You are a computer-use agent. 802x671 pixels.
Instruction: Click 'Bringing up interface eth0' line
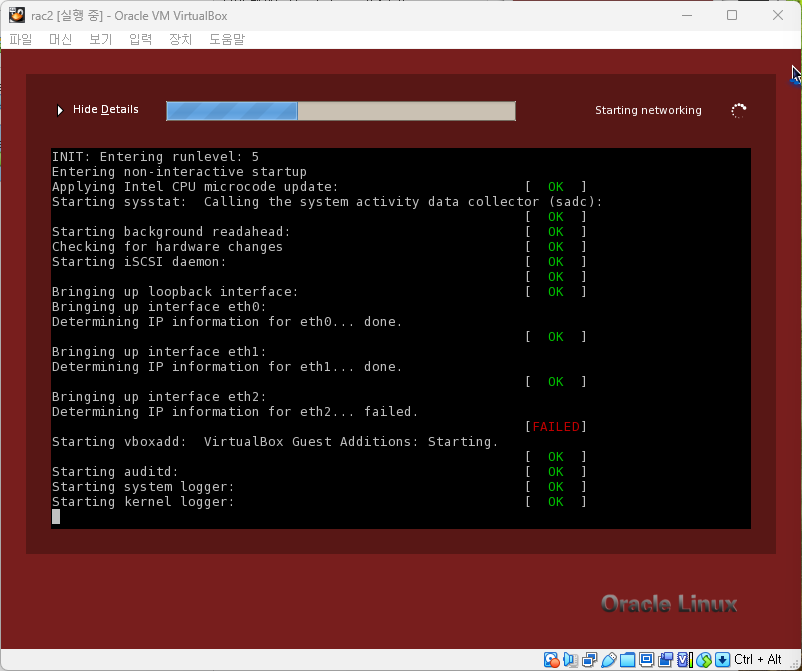(x=159, y=306)
